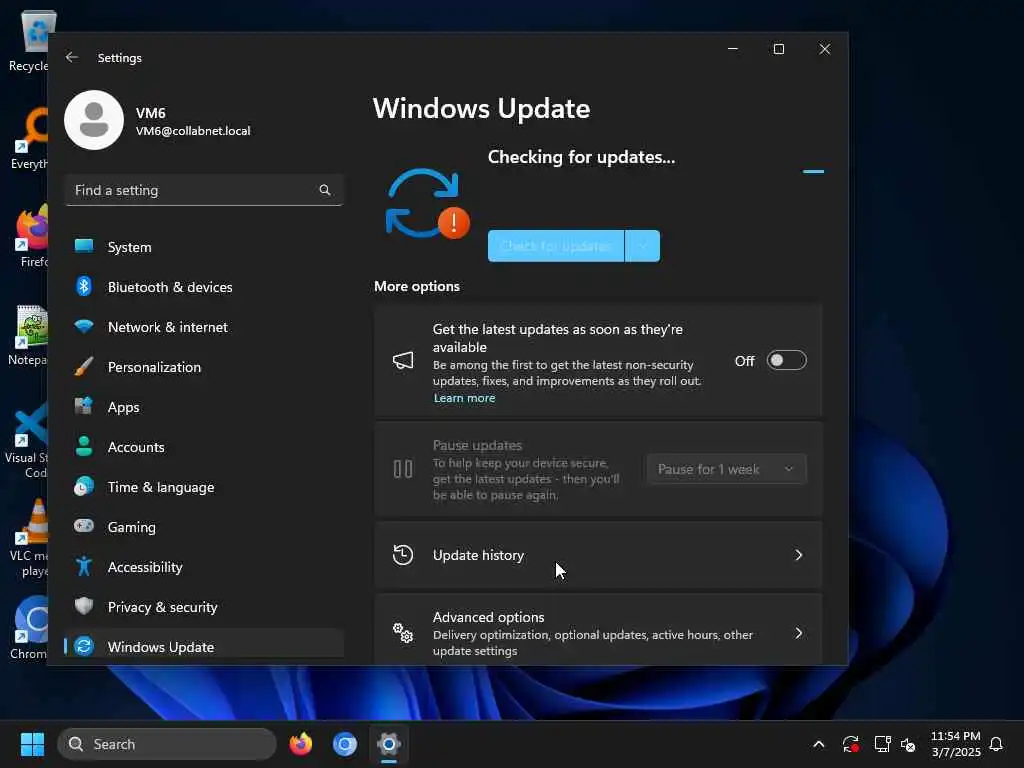The width and height of the screenshot is (1024, 768).
Task: Click the Pause updates pause icon
Action: pos(403,469)
